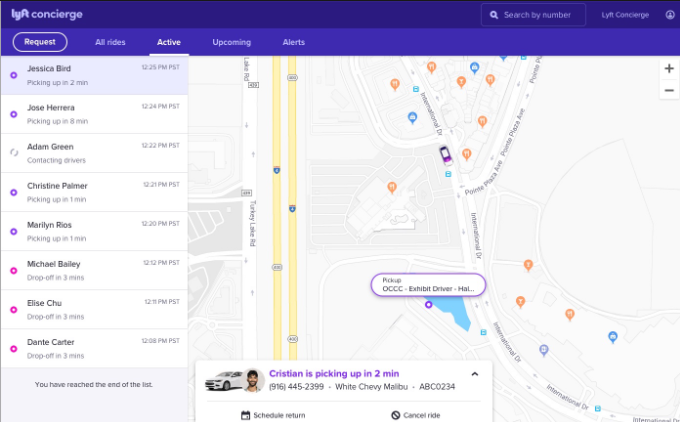This screenshot has width=680, height=422.
Task: Click the user account profile icon
Action: click(x=670, y=15)
